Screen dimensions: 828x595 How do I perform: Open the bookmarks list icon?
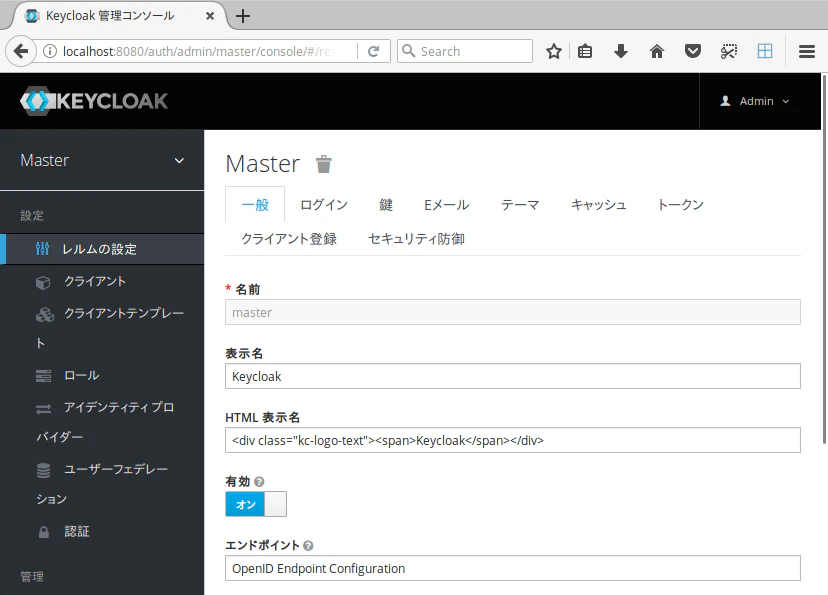coord(585,51)
